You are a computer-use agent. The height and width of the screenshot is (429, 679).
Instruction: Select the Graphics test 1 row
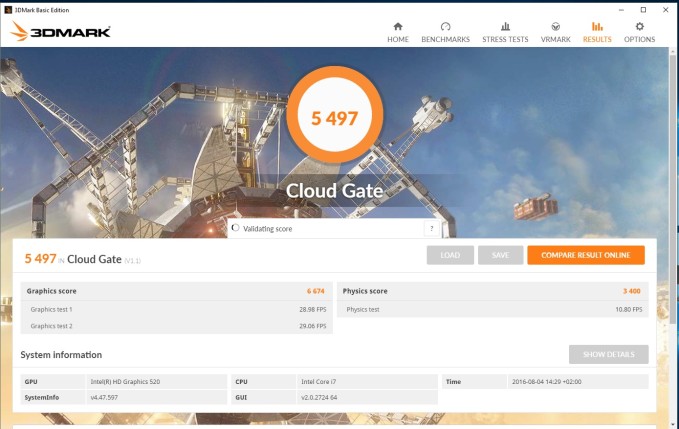tap(177, 310)
